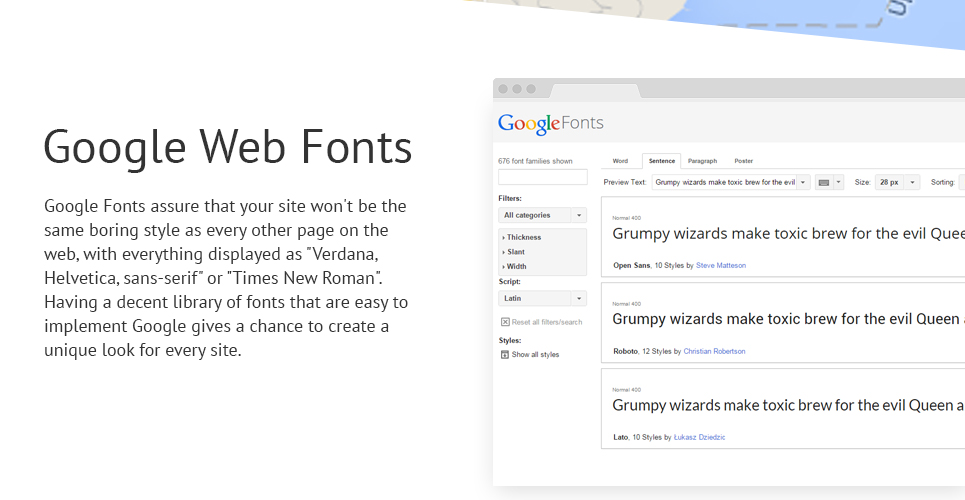Click the font search input field

click(543, 177)
